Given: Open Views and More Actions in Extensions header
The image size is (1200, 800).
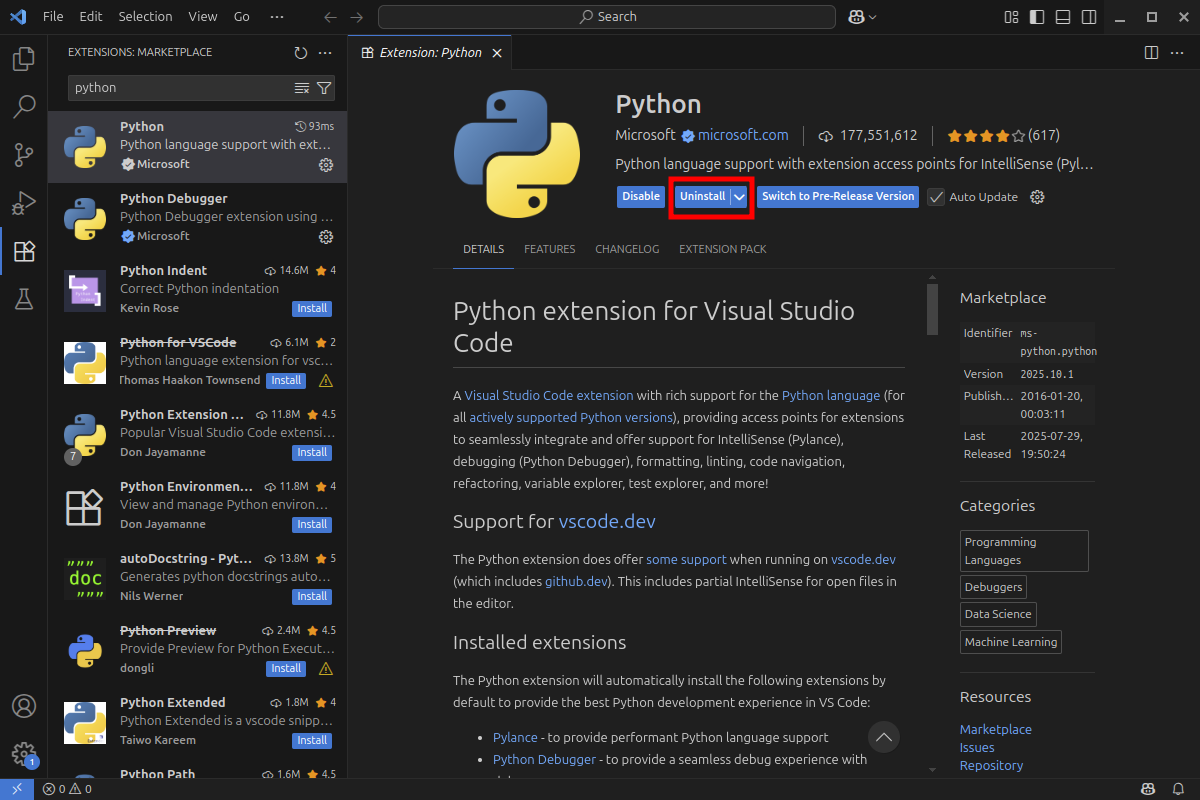Looking at the screenshot, I should click(x=325, y=52).
